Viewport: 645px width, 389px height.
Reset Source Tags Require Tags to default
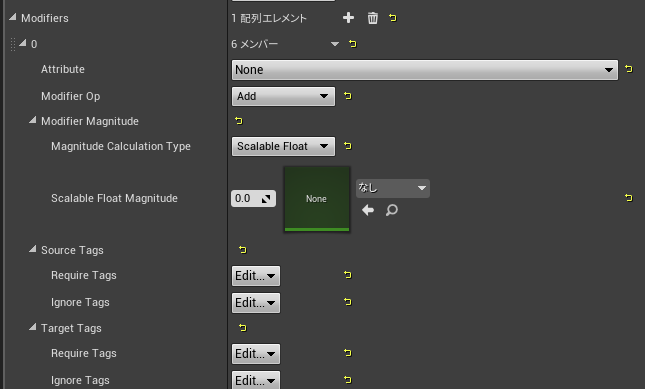click(x=348, y=275)
